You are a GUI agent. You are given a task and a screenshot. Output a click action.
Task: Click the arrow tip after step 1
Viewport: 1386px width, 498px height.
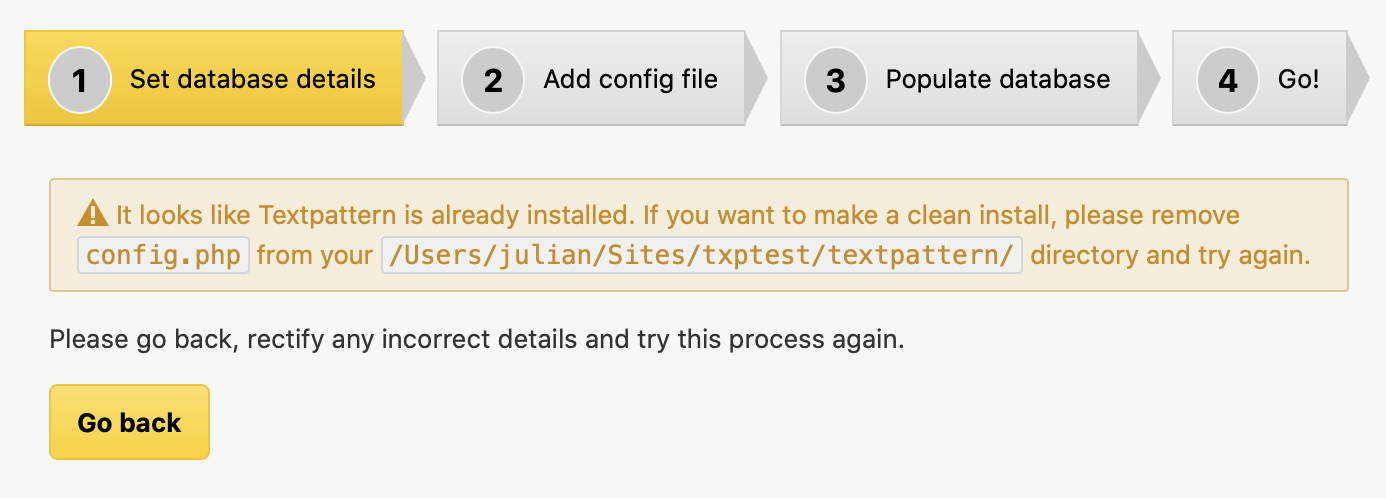point(414,78)
